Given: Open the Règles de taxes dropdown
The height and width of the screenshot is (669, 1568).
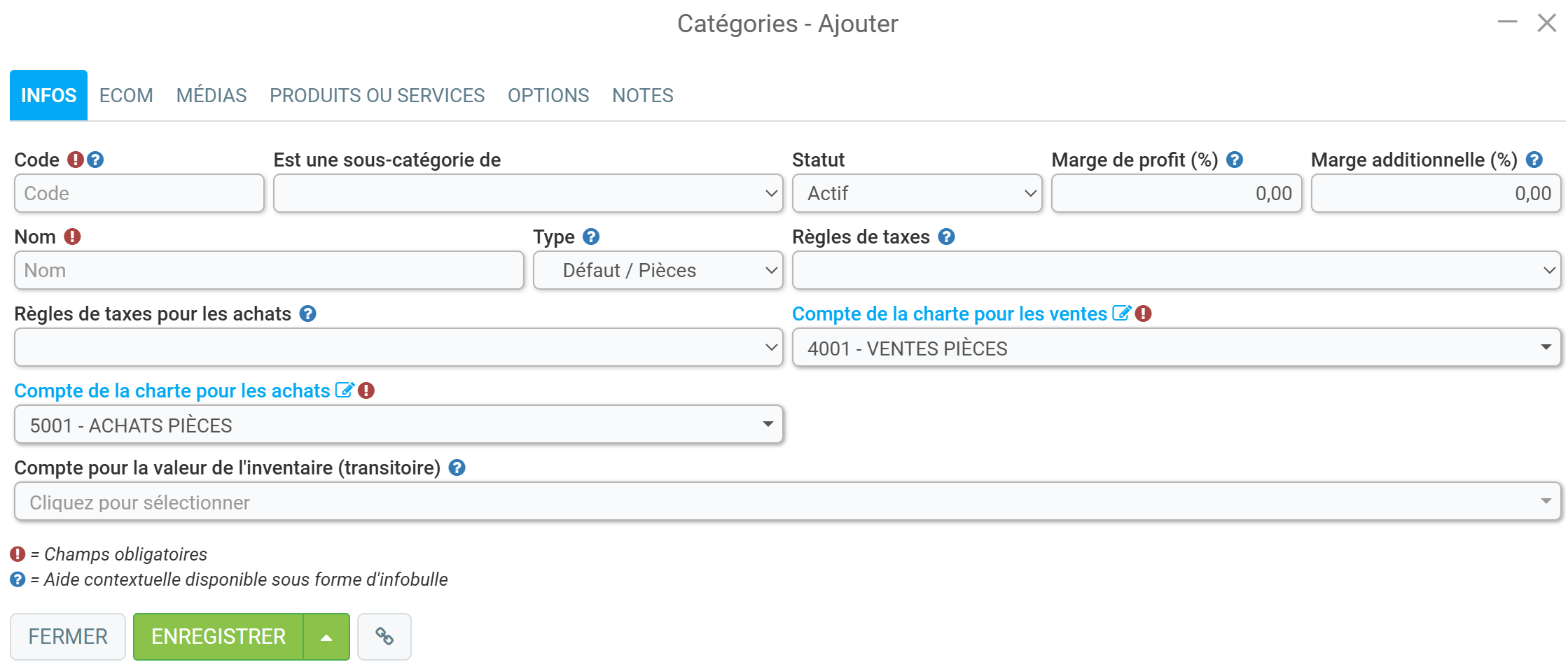Looking at the screenshot, I should 1177,270.
